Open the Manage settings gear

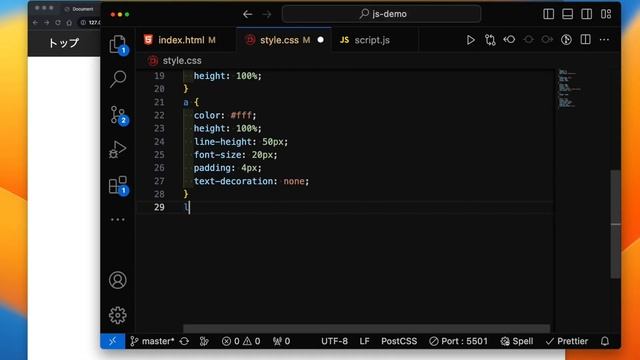tap(118, 315)
